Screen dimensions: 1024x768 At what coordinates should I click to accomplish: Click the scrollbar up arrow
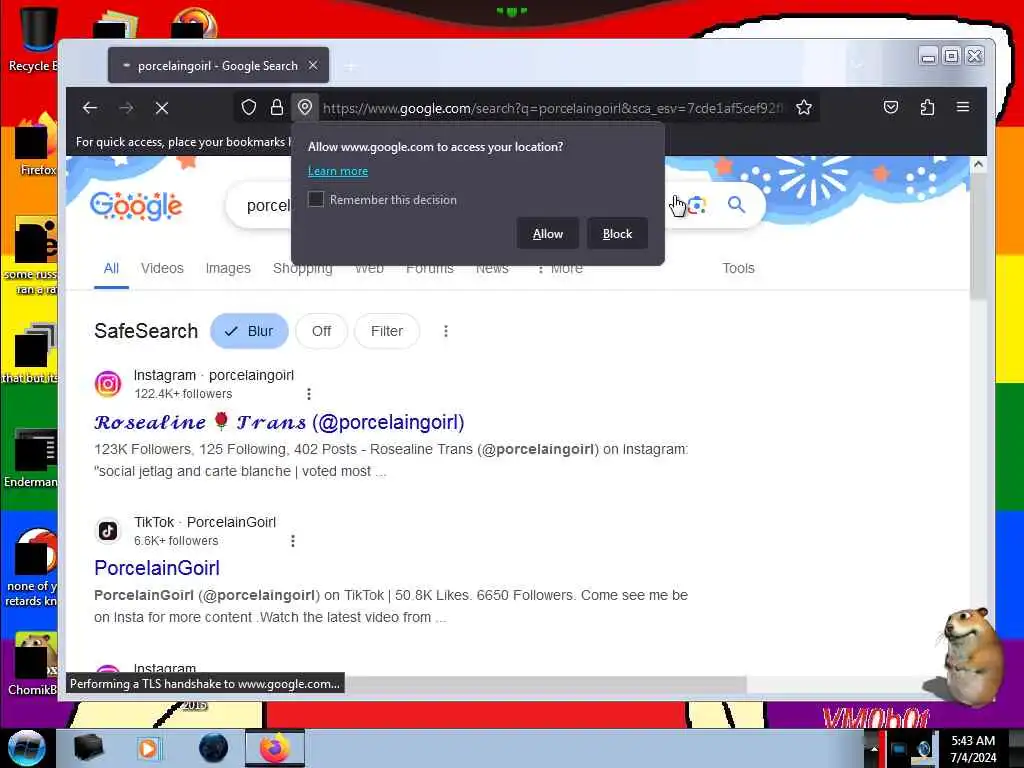point(978,165)
